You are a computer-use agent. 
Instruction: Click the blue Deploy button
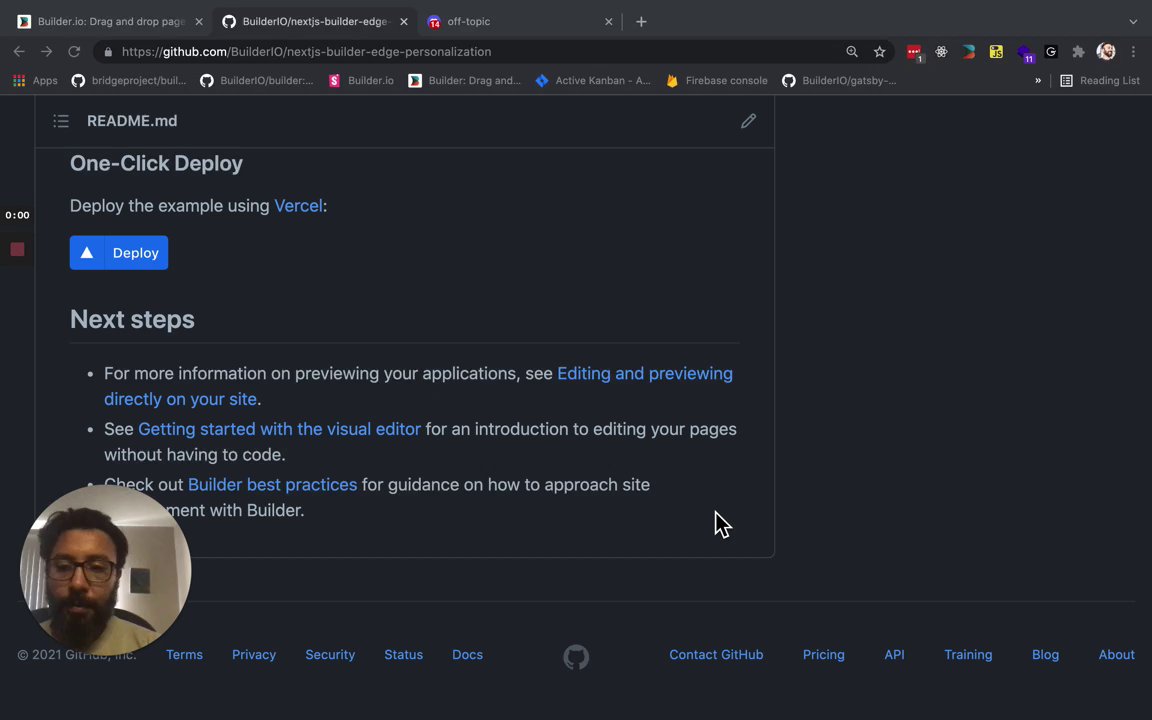click(x=119, y=253)
